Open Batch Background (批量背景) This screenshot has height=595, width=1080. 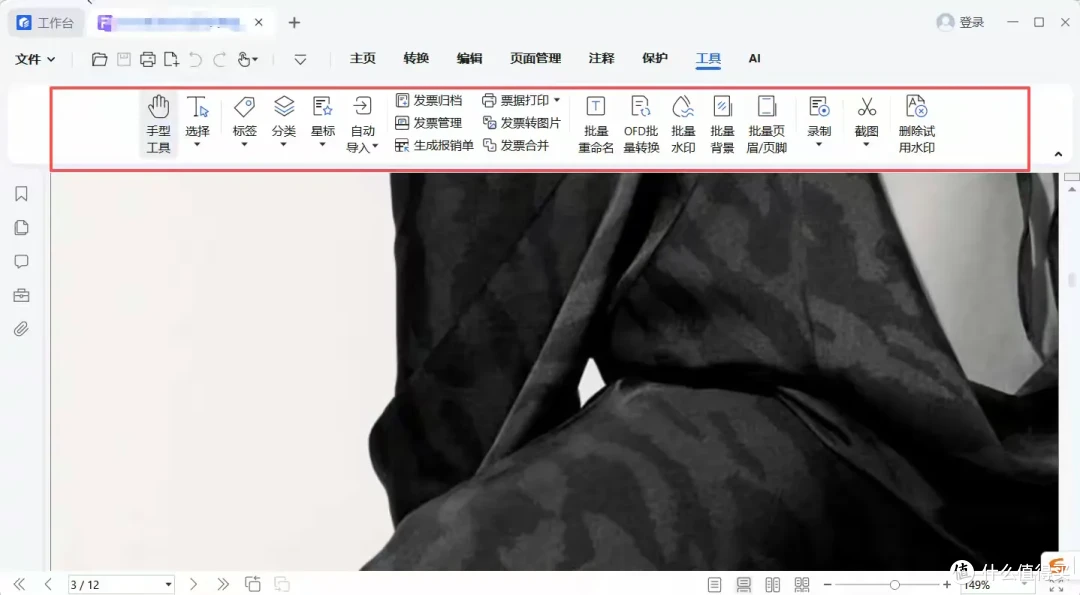coord(722,125)
